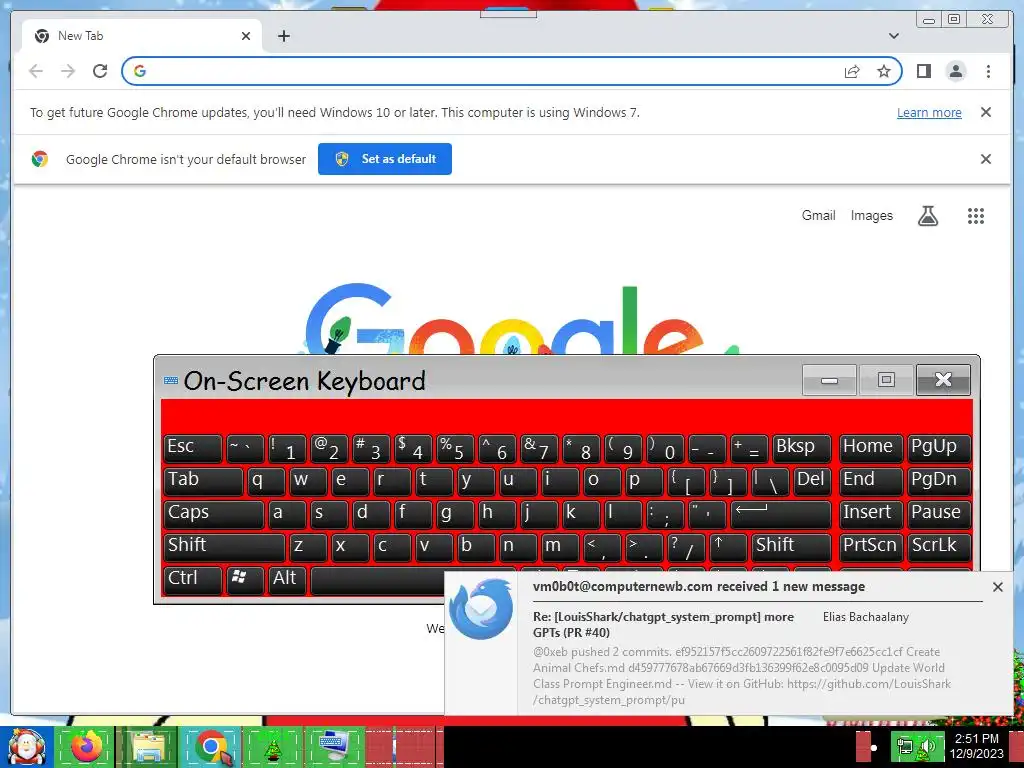Open a new tab with plus button
Image resolution: width=1024 pixels, height=768 pixels.
coord(283,36)
